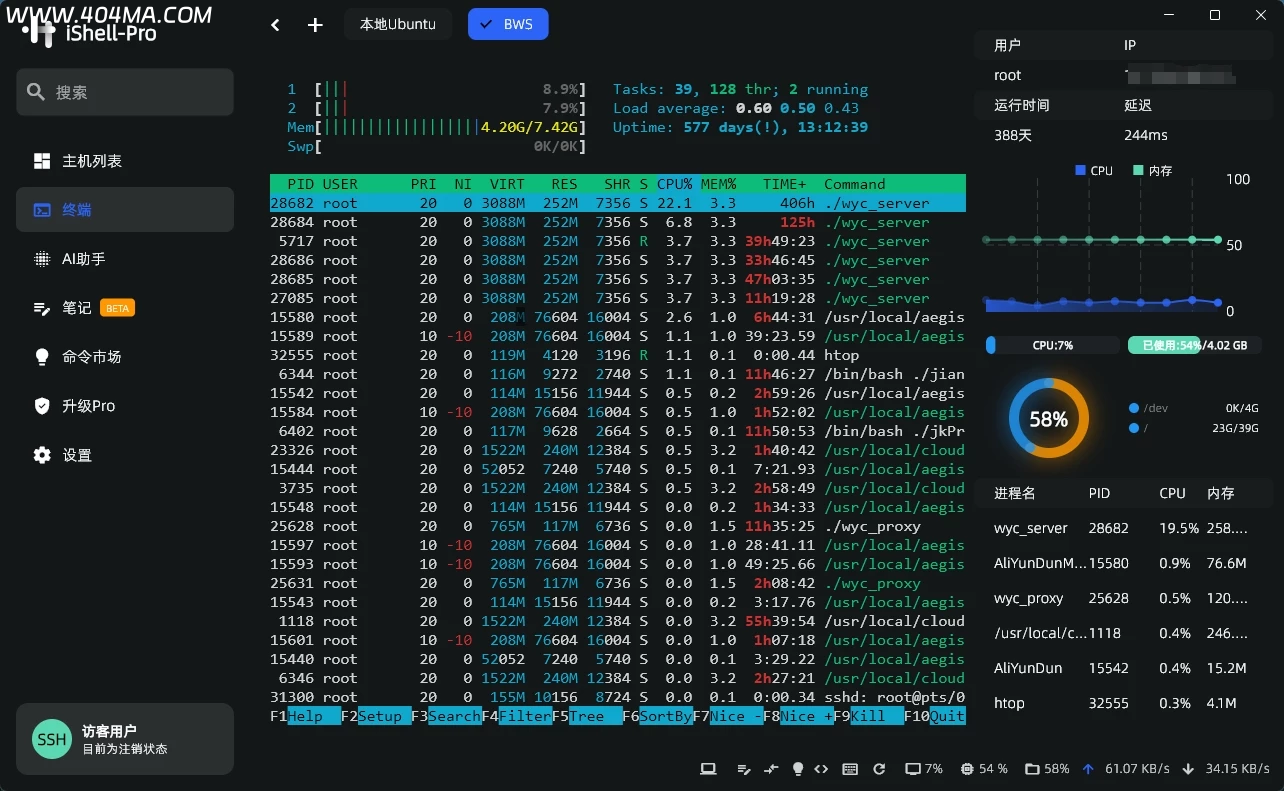Select htop process row in side panel
Viewport: 1284px width, 791px height.
(x=1124, y=703)
